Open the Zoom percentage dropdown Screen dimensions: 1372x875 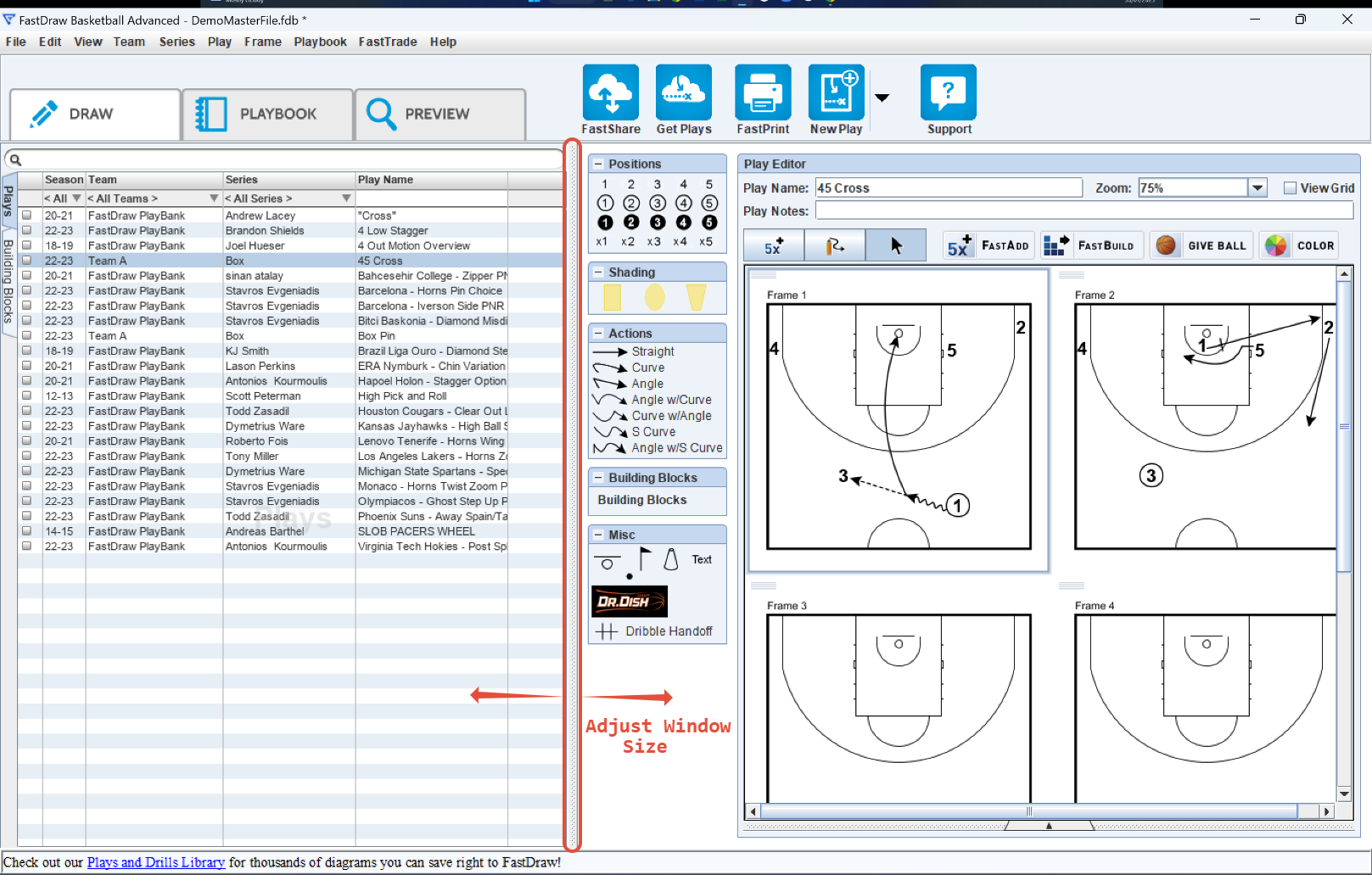coord(1257,188)
